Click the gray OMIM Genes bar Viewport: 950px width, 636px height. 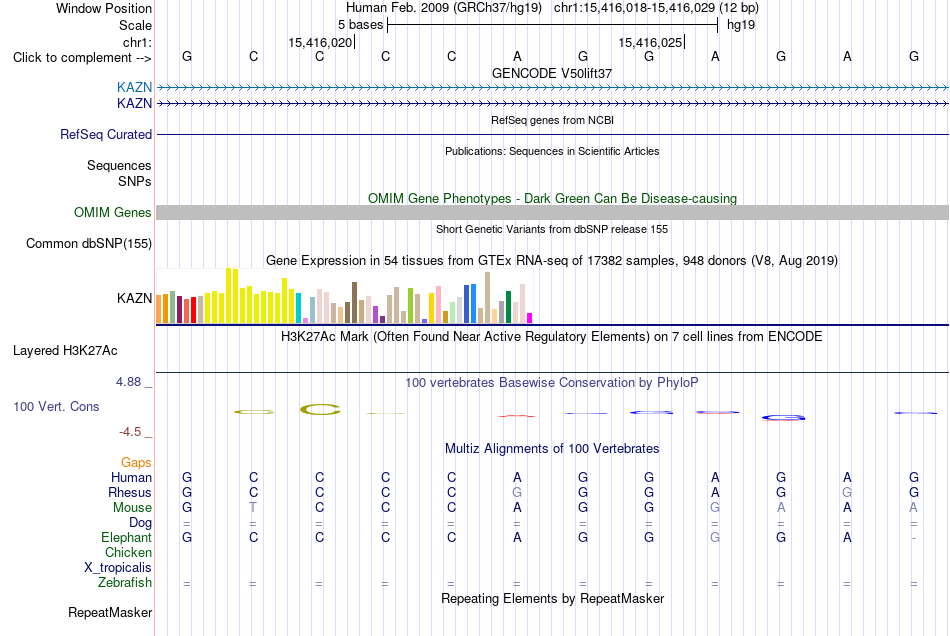552,212
